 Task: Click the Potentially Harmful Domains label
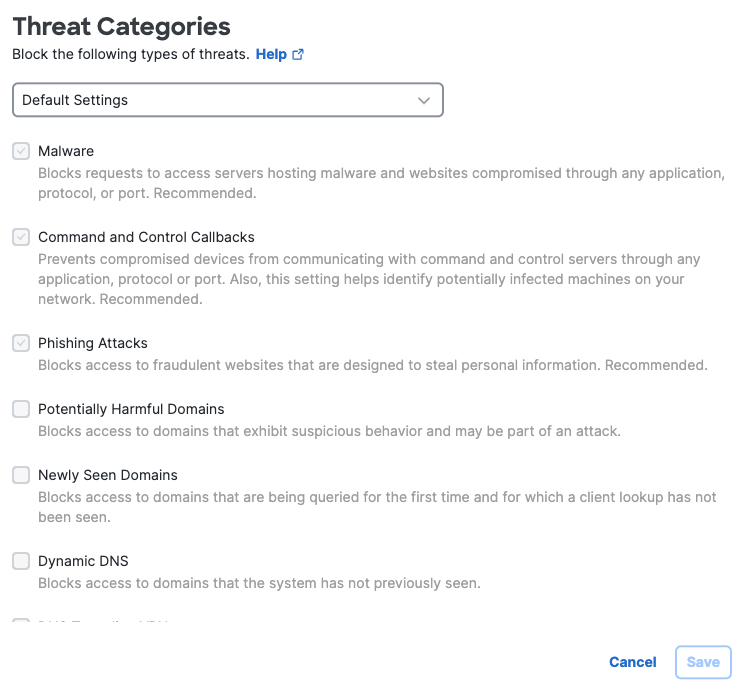click(x=131, y=409)
